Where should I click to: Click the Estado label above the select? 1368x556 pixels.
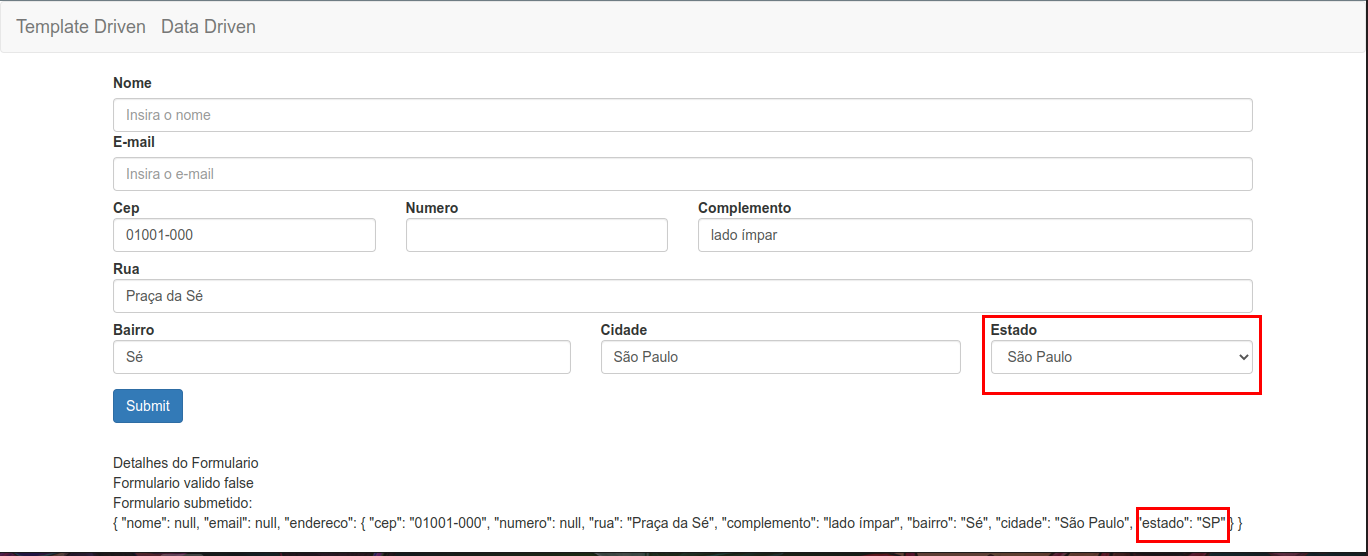coord(1014,329)
